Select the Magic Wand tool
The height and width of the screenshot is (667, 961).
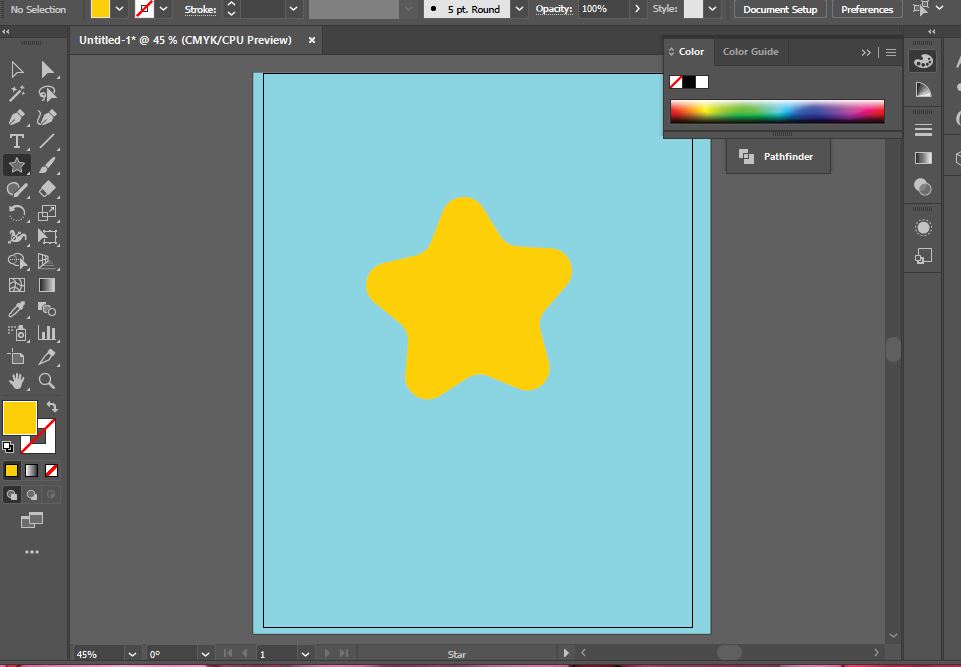pos(17,93)
